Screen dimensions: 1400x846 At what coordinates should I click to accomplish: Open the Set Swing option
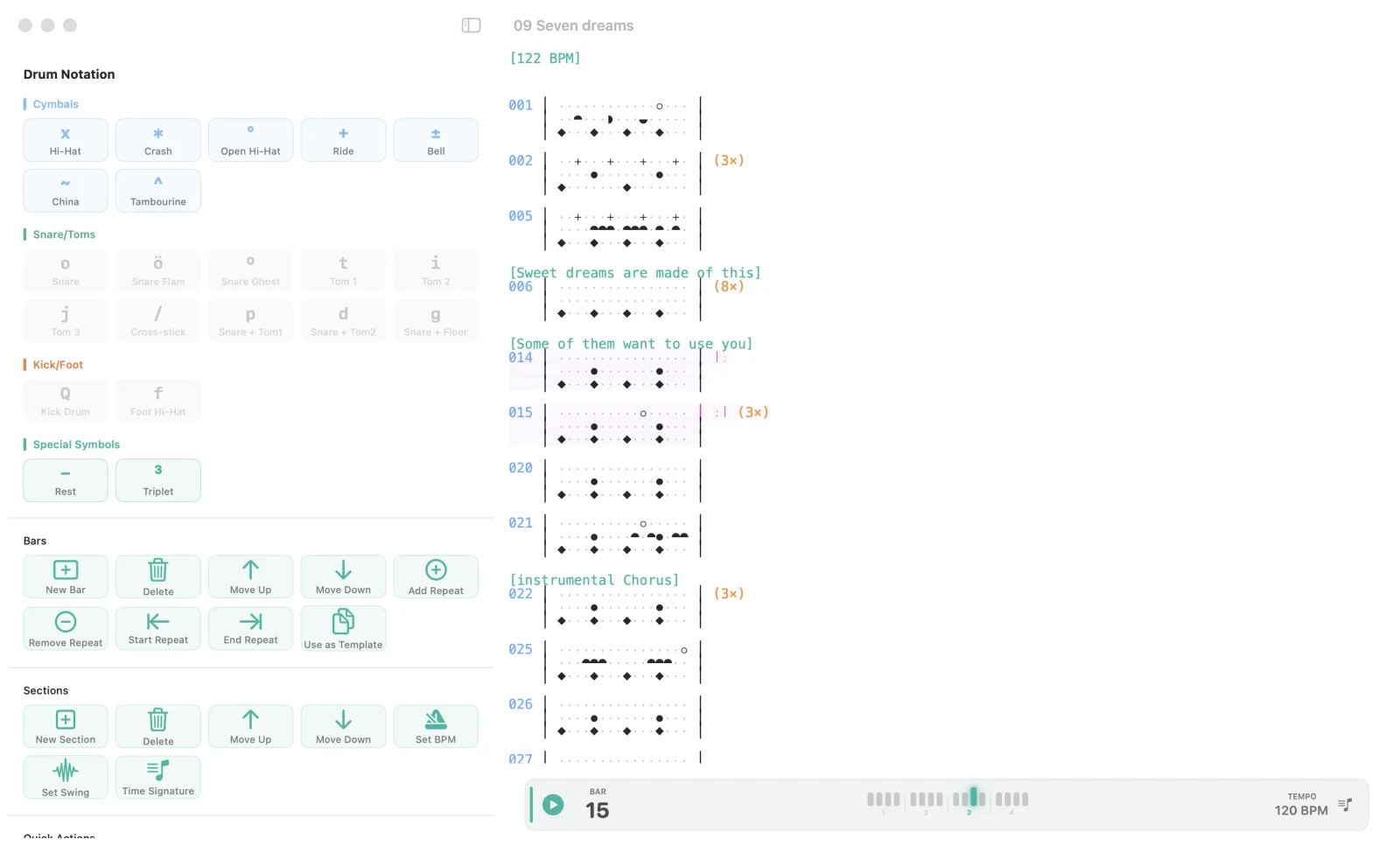click(x=66, y=778)
